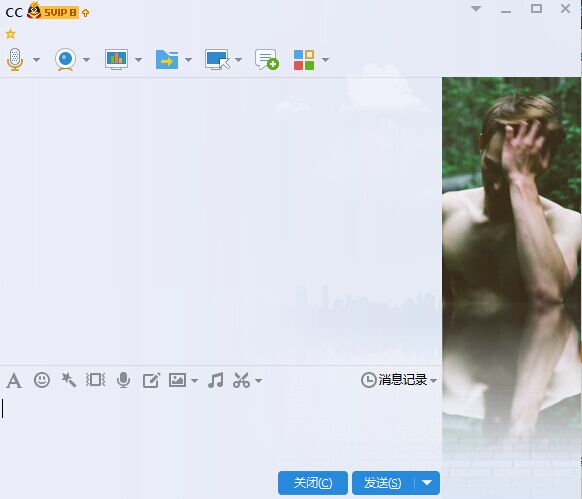The height and width of the screenshot is (499, 582).
Task: Start a voice call with microphone icon
Action: pyautogui.click(x=15, y=59)
